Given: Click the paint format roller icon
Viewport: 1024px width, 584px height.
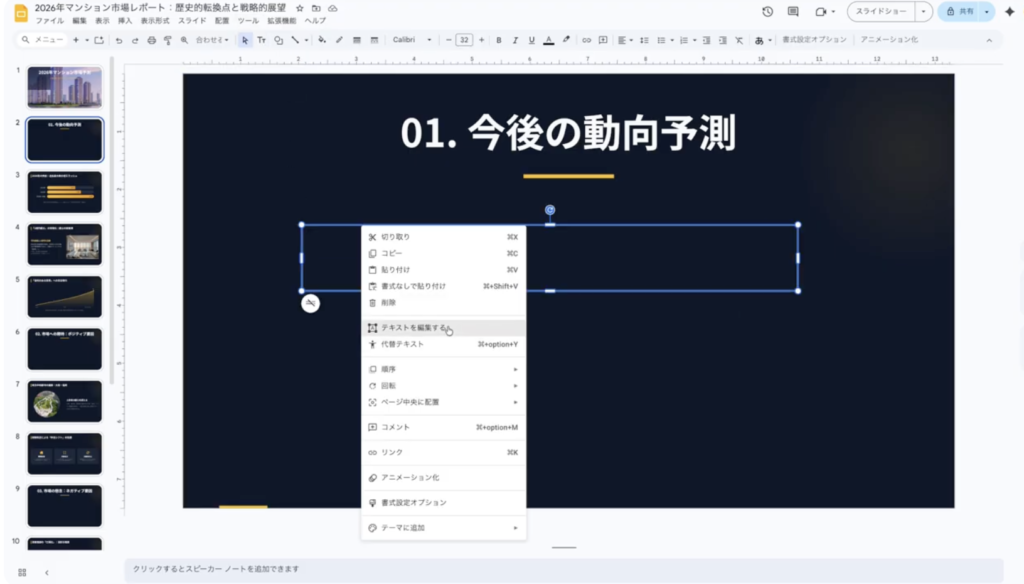Looking at the screenshot, I should pos(167,40).
